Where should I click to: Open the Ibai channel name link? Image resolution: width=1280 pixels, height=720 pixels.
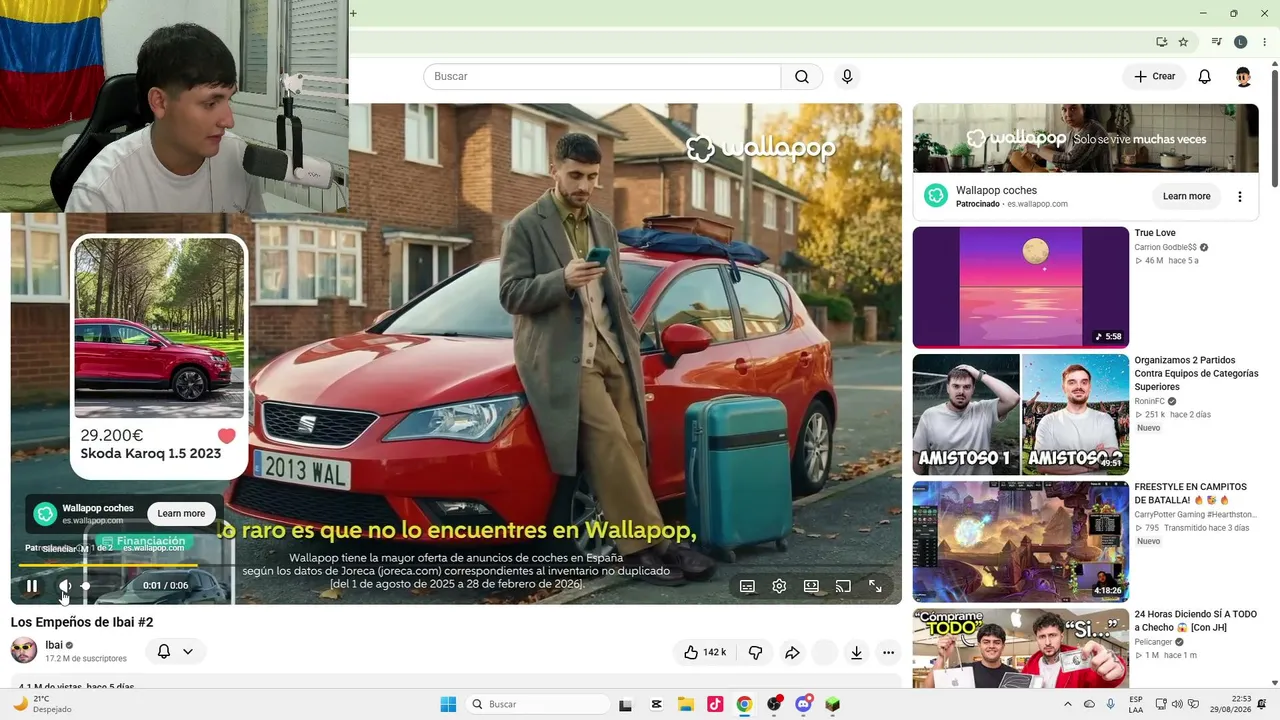(x=54, y=645)
